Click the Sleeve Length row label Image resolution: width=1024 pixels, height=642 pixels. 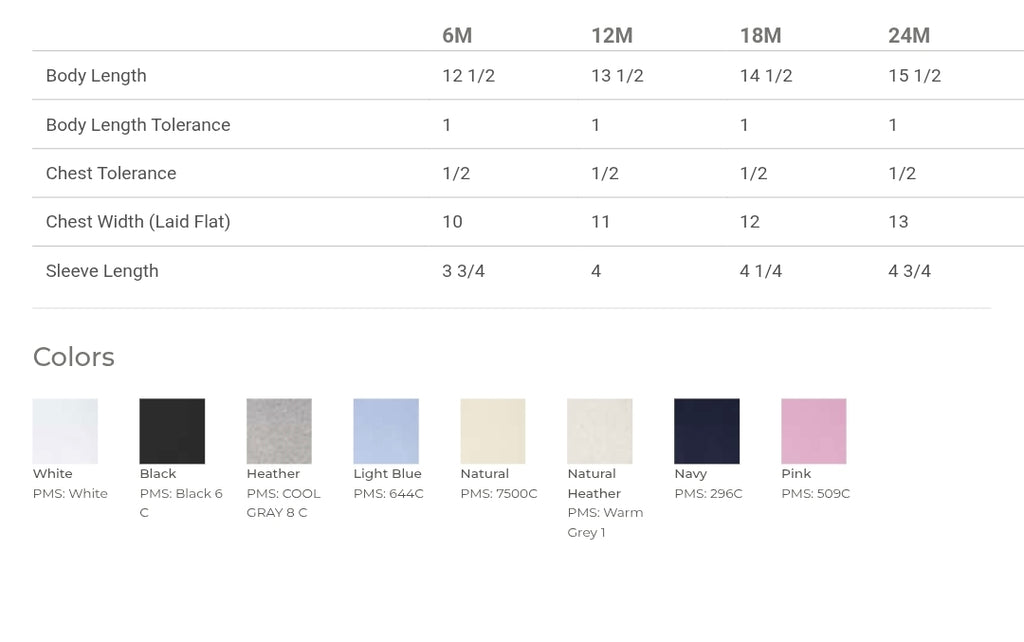[x=102, y=271]
